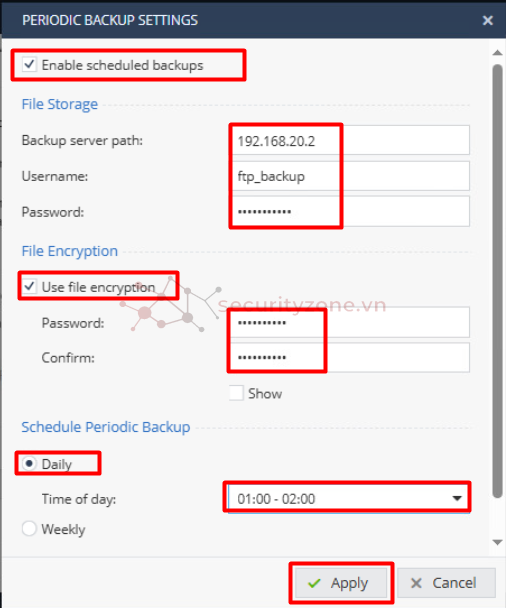
Task: Uncheck Use file encryption
Action: [x=29, y=287]
